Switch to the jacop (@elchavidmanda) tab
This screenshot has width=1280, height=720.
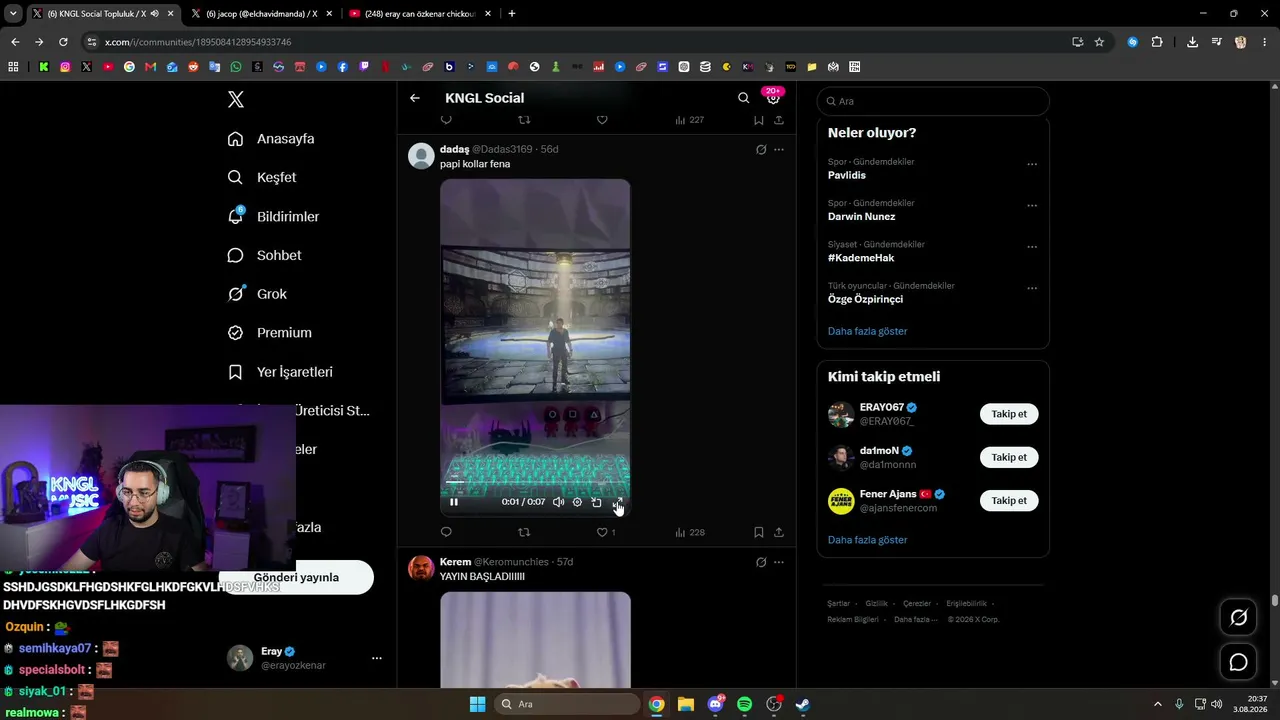(262, 14)
